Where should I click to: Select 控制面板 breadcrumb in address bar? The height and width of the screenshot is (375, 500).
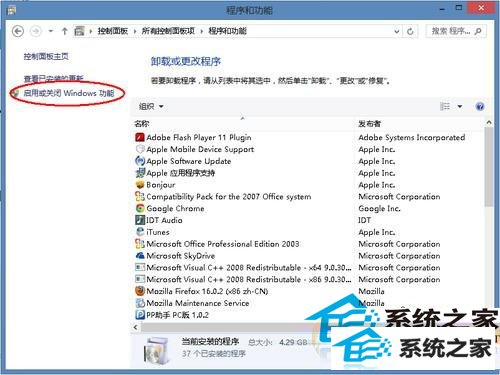pos(113,31)
